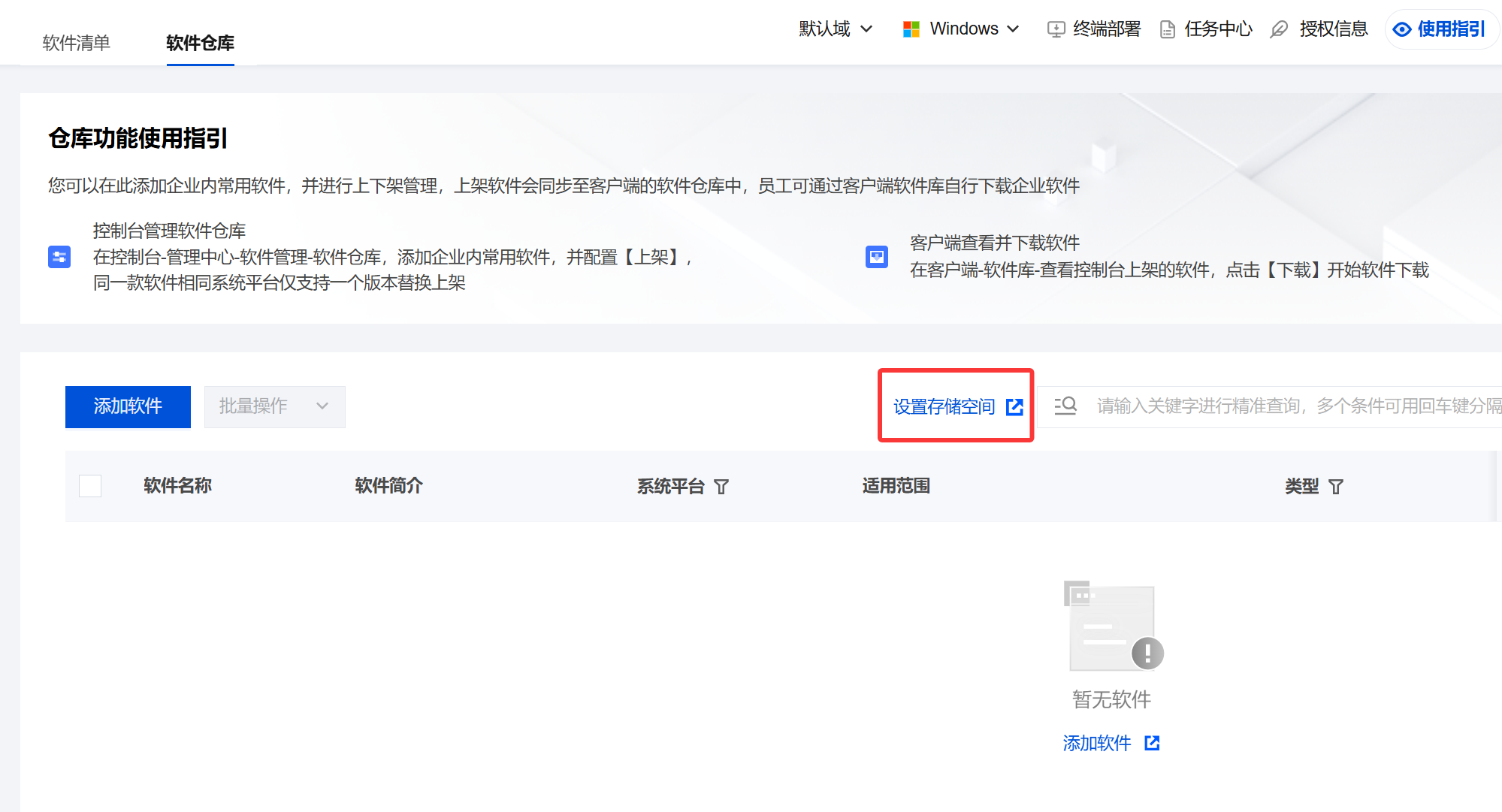Screen dimensions: 1502x812
Task: Click the search list icon in query bar
Action: pyautogui.click(x=1065, y=406)
